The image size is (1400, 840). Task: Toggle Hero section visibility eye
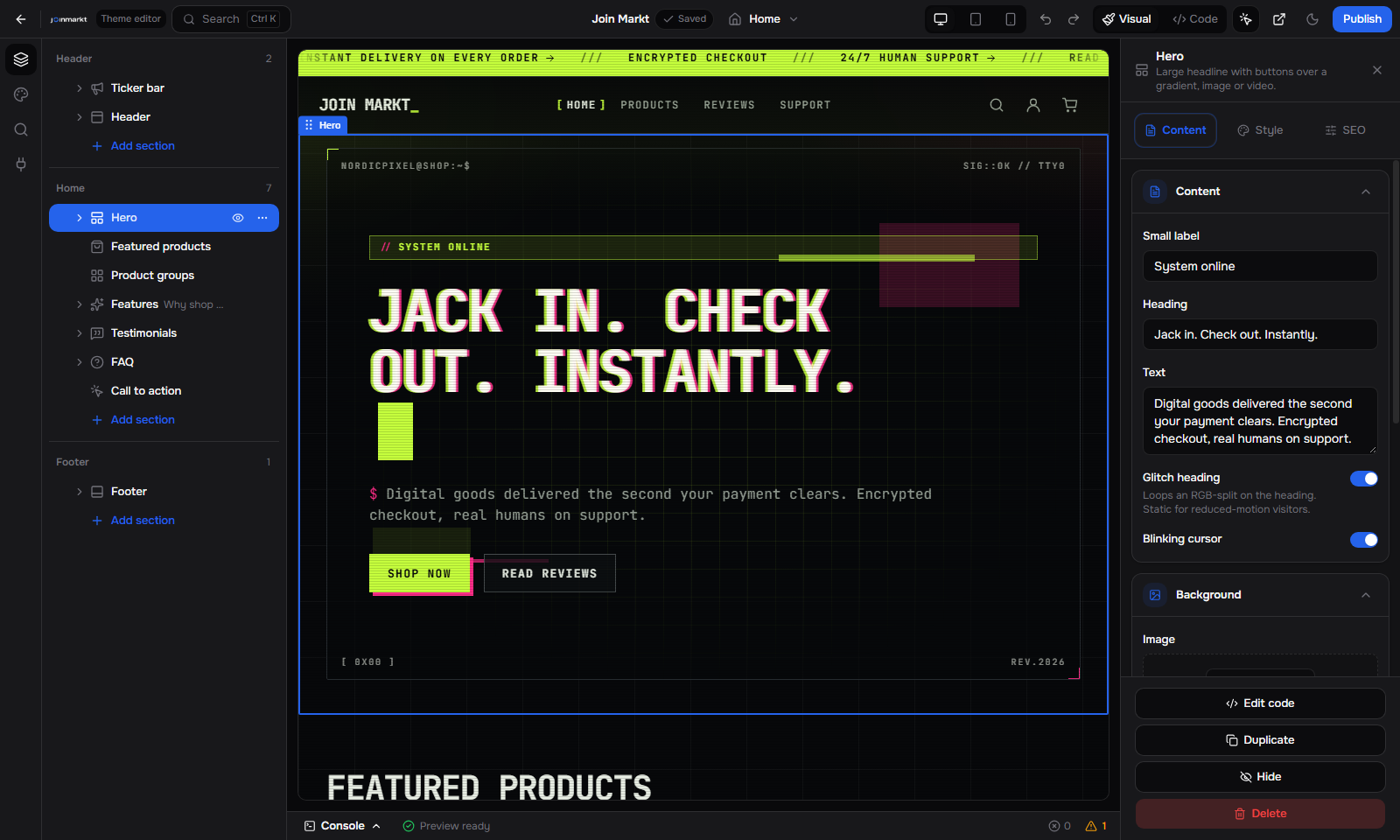point(237,218)
